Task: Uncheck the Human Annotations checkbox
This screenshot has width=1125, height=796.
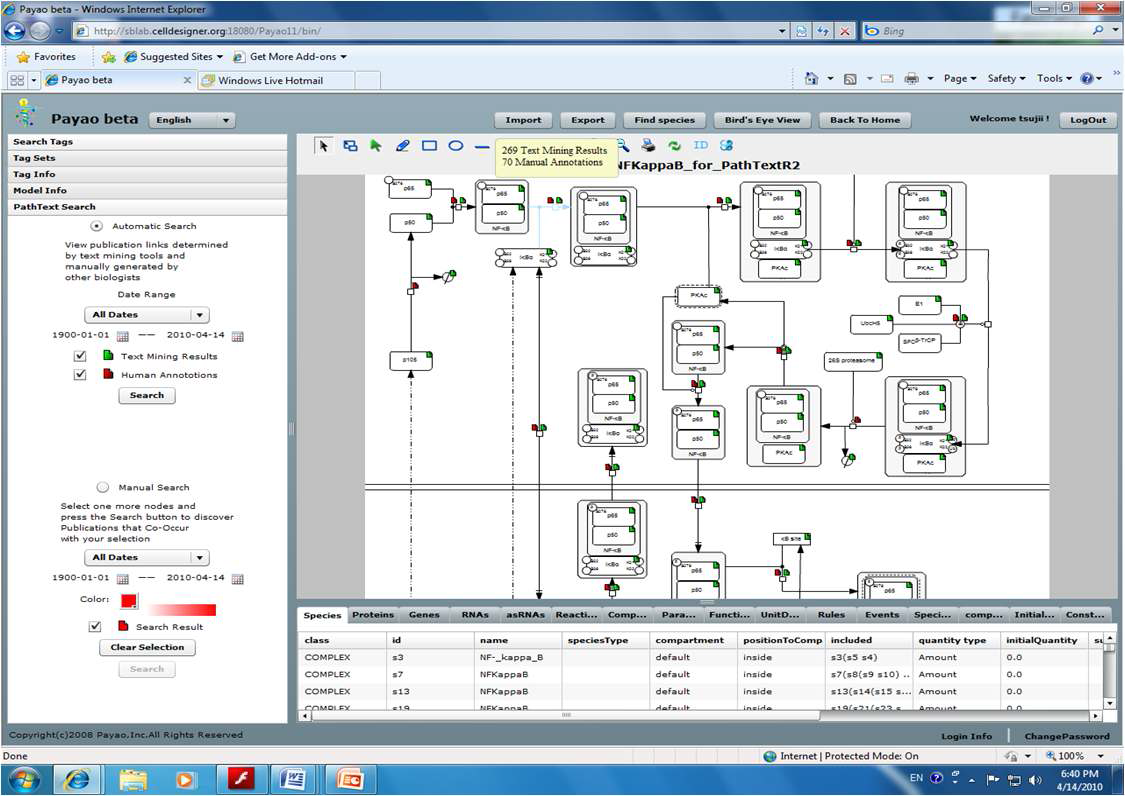Action: pyautogui.click(x=80, y=375)
